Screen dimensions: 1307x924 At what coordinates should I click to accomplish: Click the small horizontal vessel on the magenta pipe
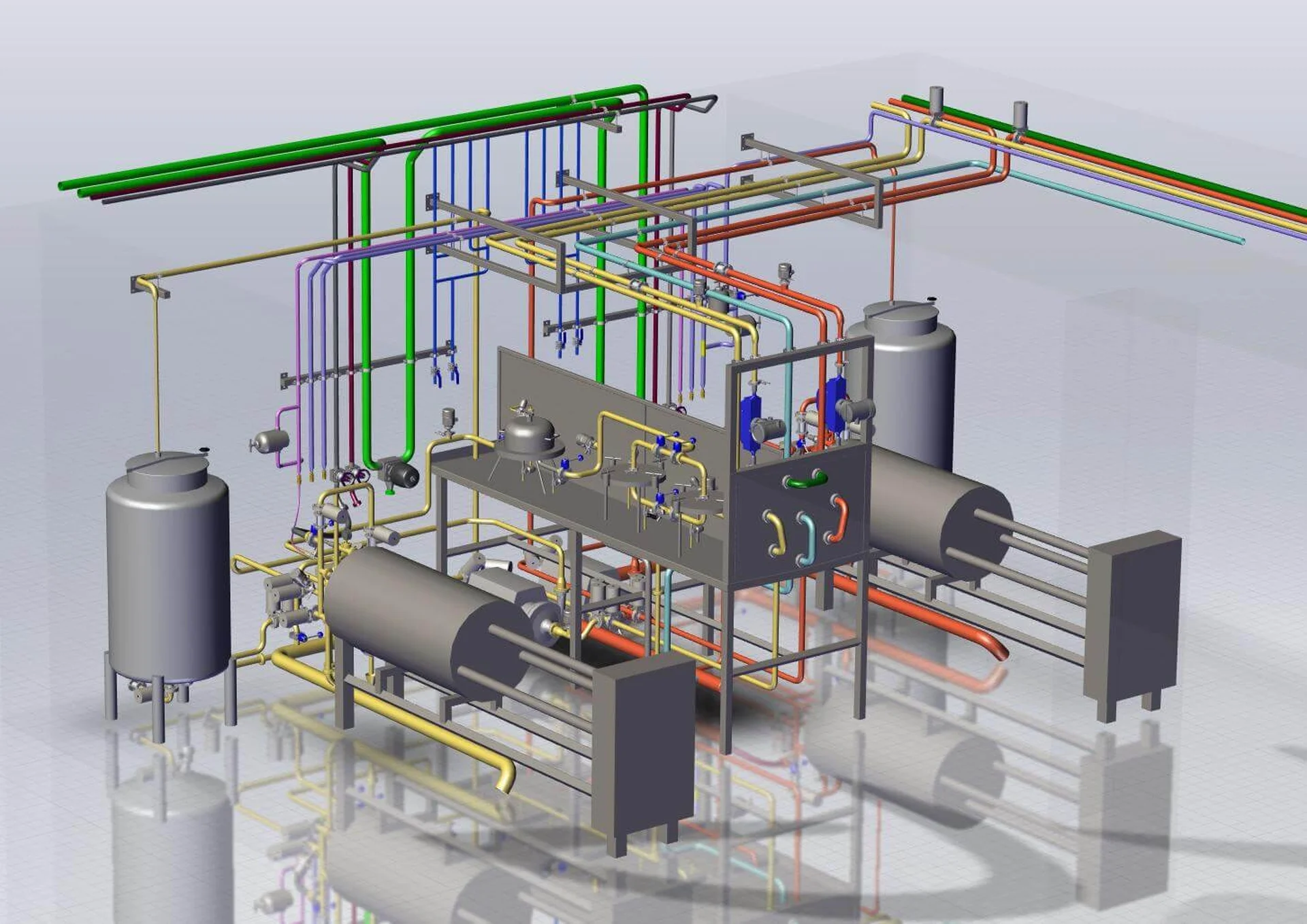[x=272, y=440]
